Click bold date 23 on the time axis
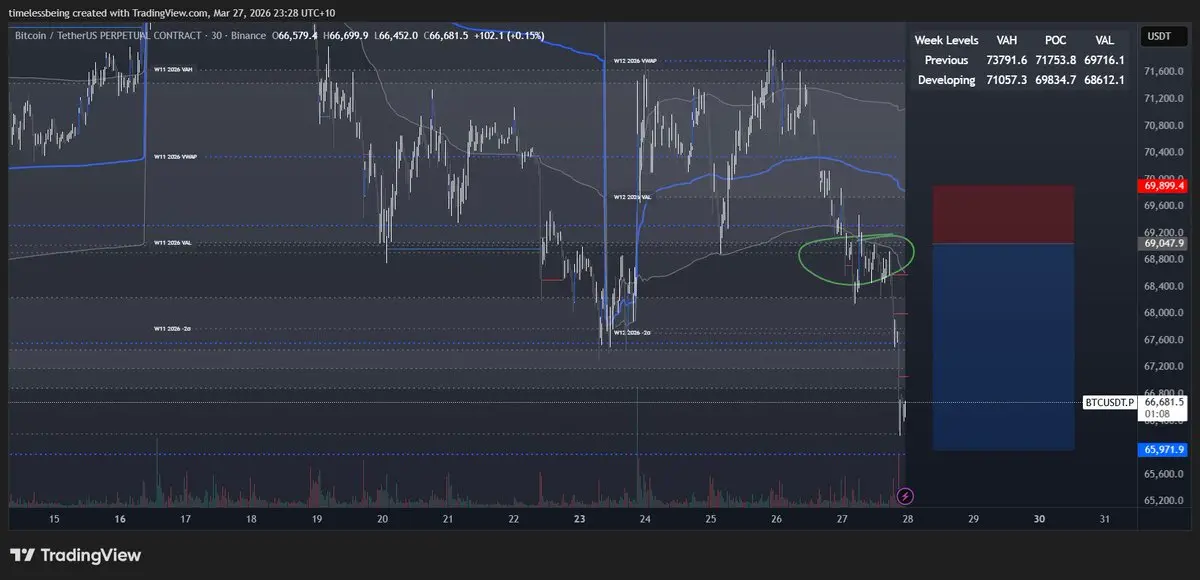 579,519
